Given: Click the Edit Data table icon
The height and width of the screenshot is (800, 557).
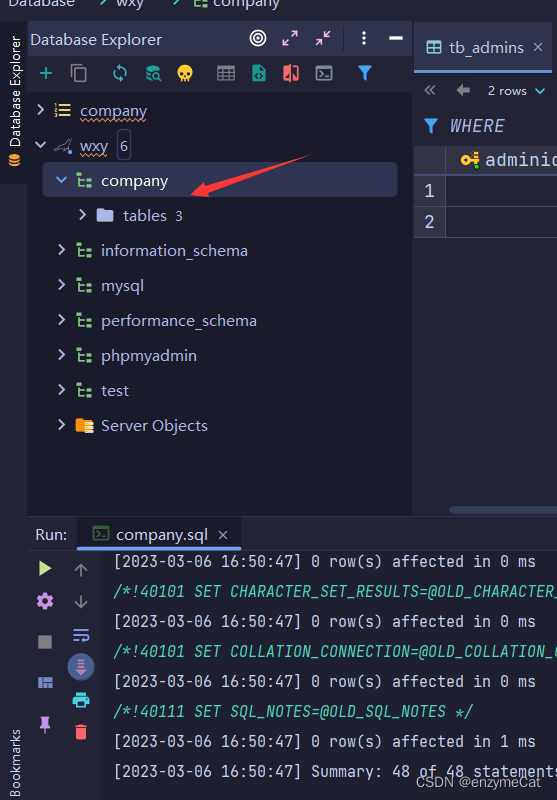Looking at the screenshot, I should tap(226, 73).
